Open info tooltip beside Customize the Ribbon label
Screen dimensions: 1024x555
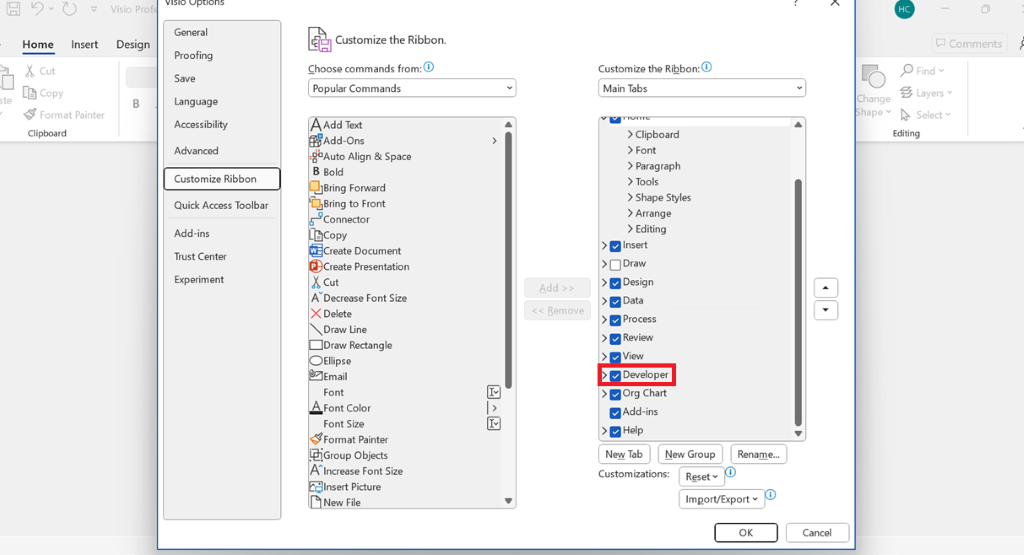(707, 67)
